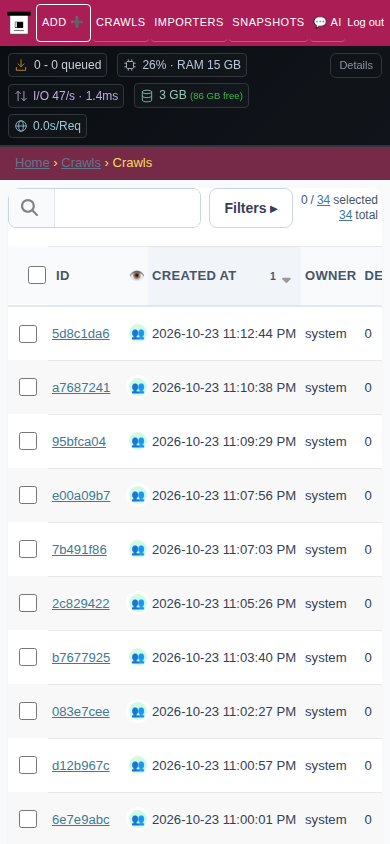Image resolution: width=390 pixels, height=844 pixels.
Task: Click the 34 total count link
Action: [345, 215]
